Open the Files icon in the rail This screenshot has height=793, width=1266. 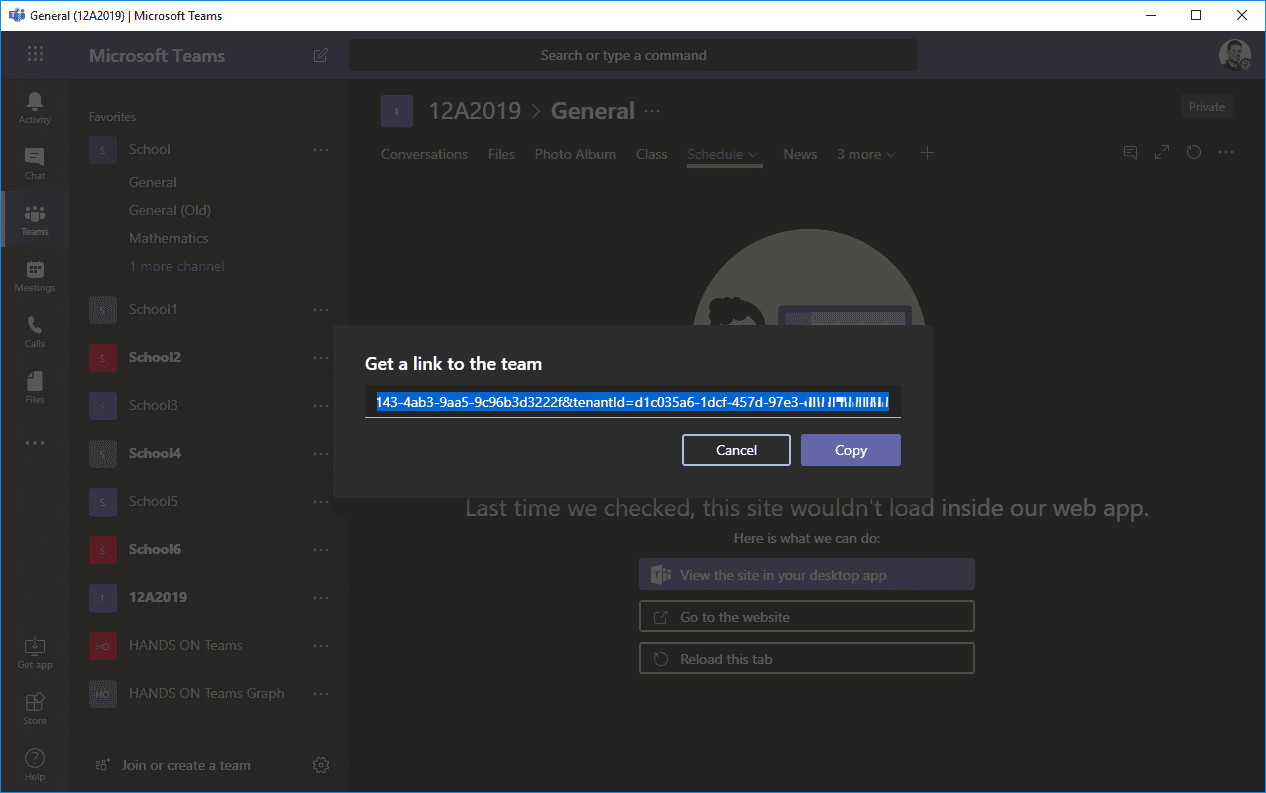(x=35, y=387)
